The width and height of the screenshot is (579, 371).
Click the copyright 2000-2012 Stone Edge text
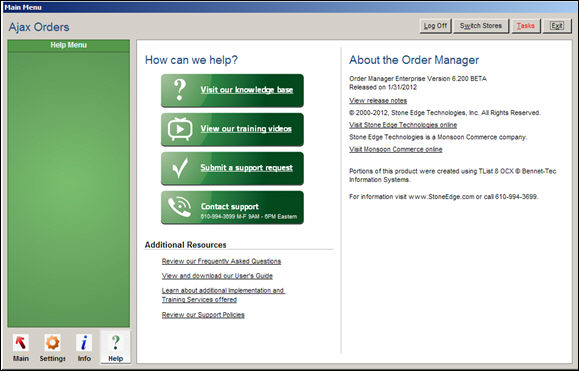445,113
